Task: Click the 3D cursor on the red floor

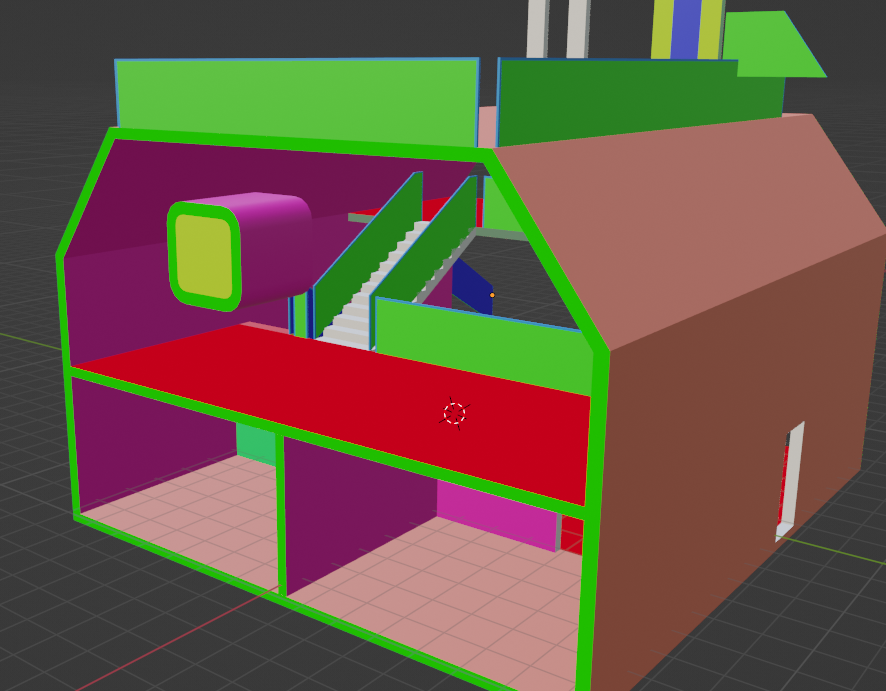Action: (454, 413)
